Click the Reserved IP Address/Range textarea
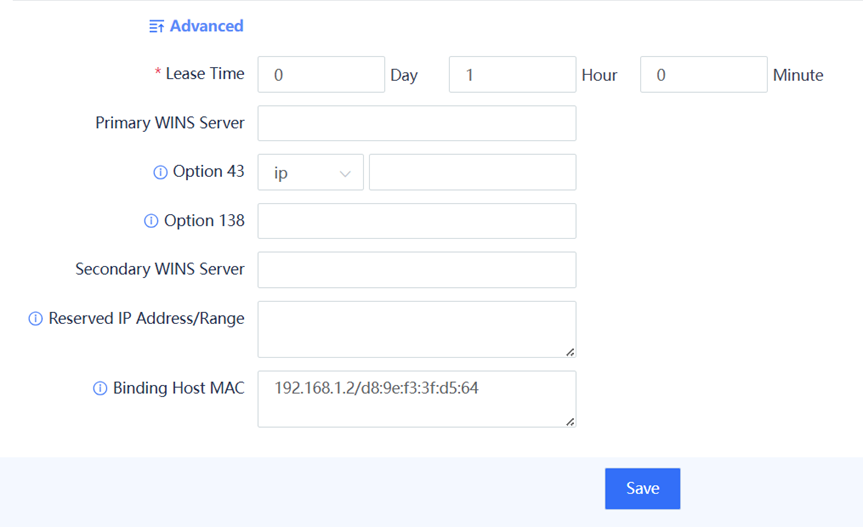Image resolution: width=863 pixels, height=527 pixels. (416, 329)
